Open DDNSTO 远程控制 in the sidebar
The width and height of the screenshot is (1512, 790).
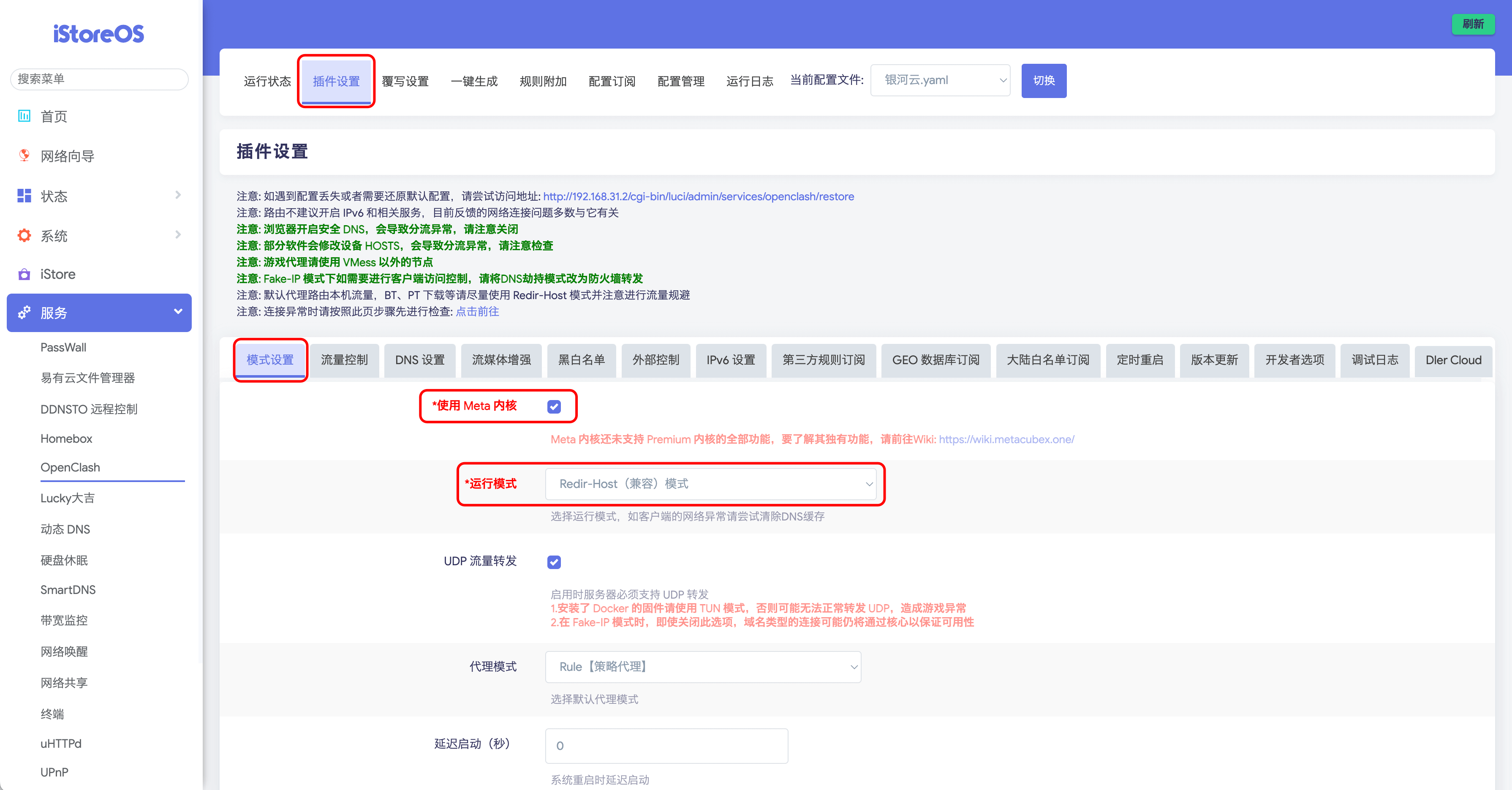click(x=89, y=409)
